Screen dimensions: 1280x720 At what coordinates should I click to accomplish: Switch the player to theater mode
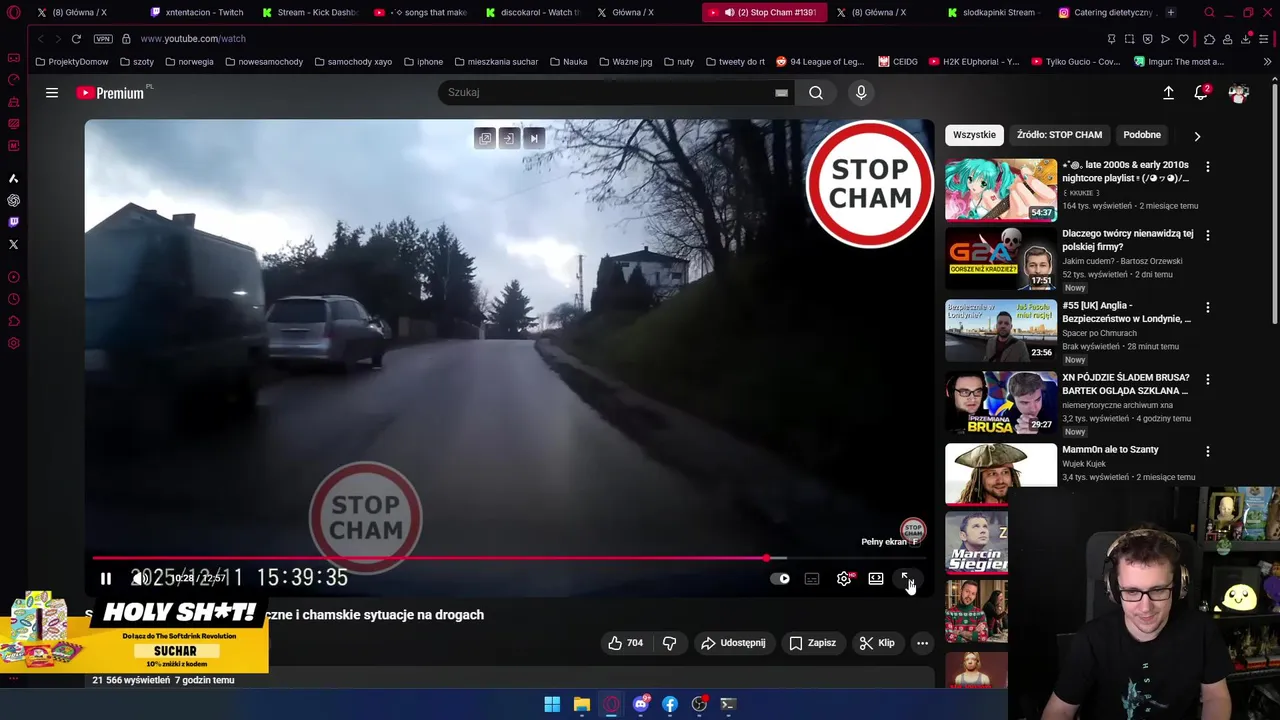[x=876, y=578]
